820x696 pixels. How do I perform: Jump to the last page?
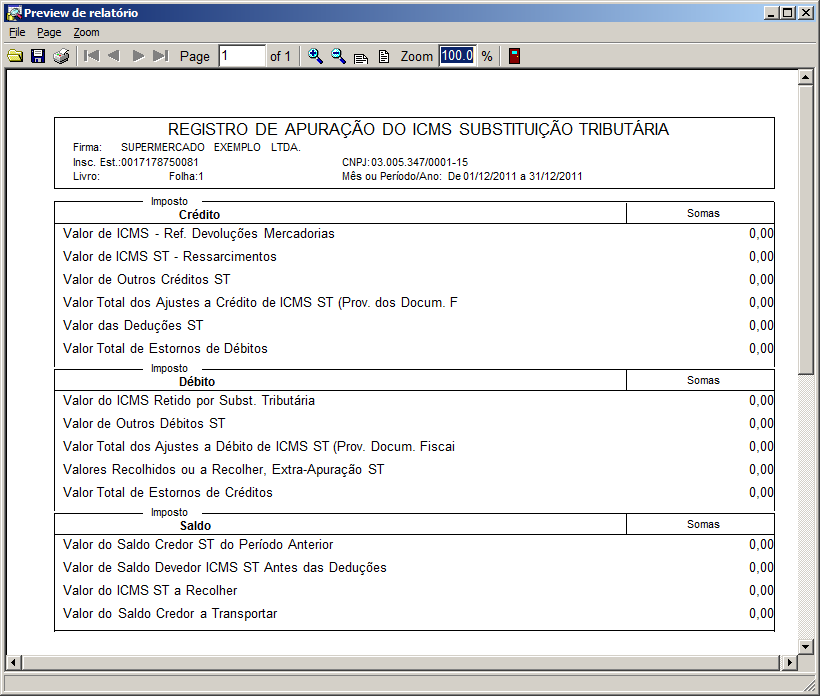(x=160, y=56)
